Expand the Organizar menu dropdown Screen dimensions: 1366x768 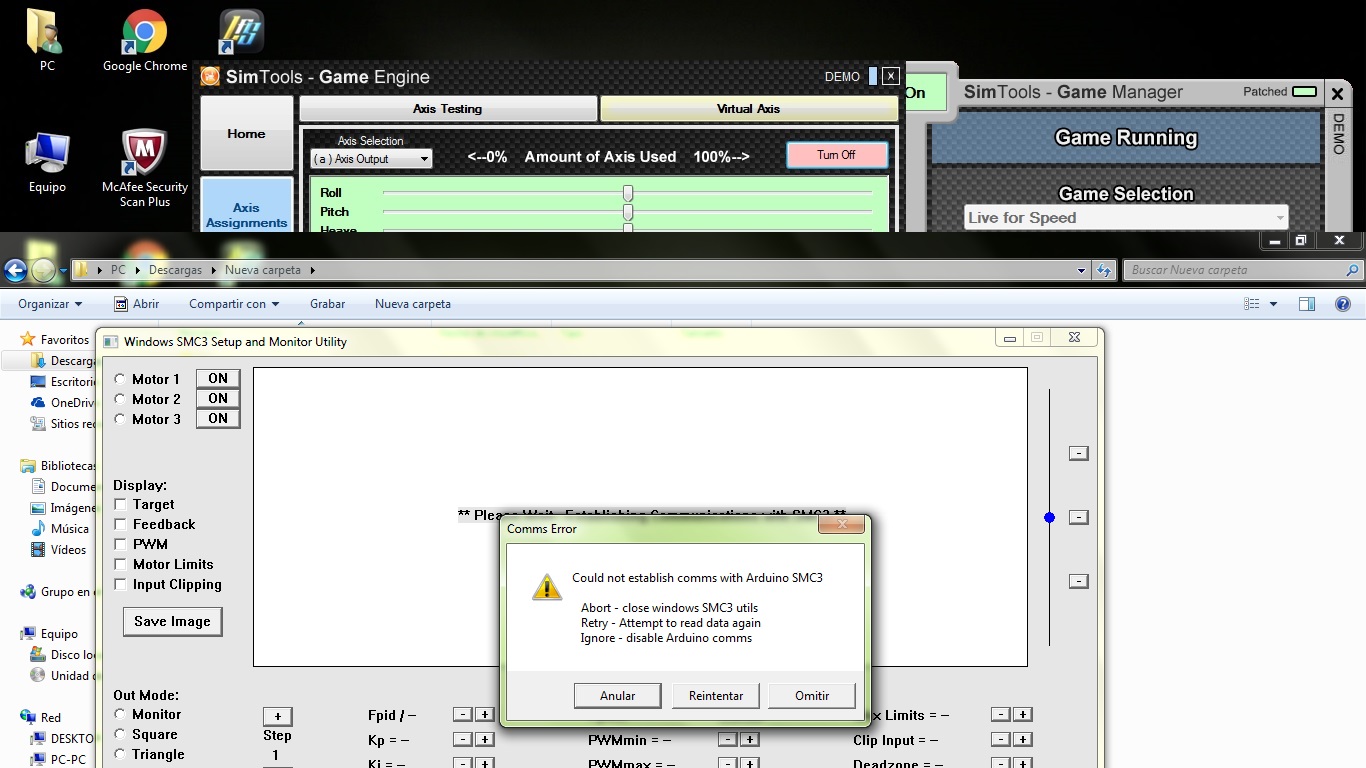point(50,304)
